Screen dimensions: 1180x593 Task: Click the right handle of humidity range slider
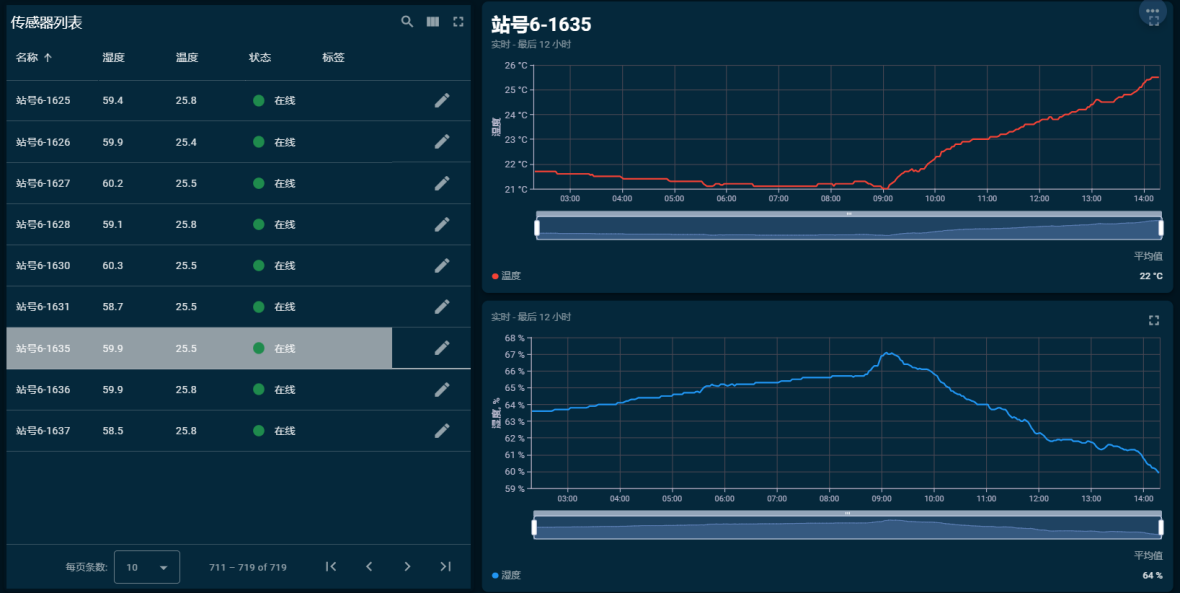coord(1160,527)
